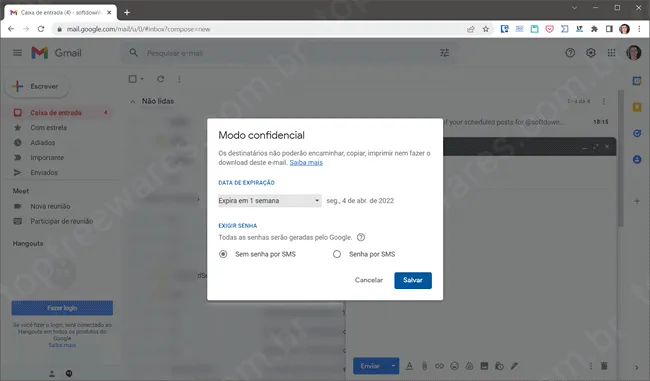Open Keep side panel icon
Viewport: 650px width, 381px height.
[x=637, y=107]
